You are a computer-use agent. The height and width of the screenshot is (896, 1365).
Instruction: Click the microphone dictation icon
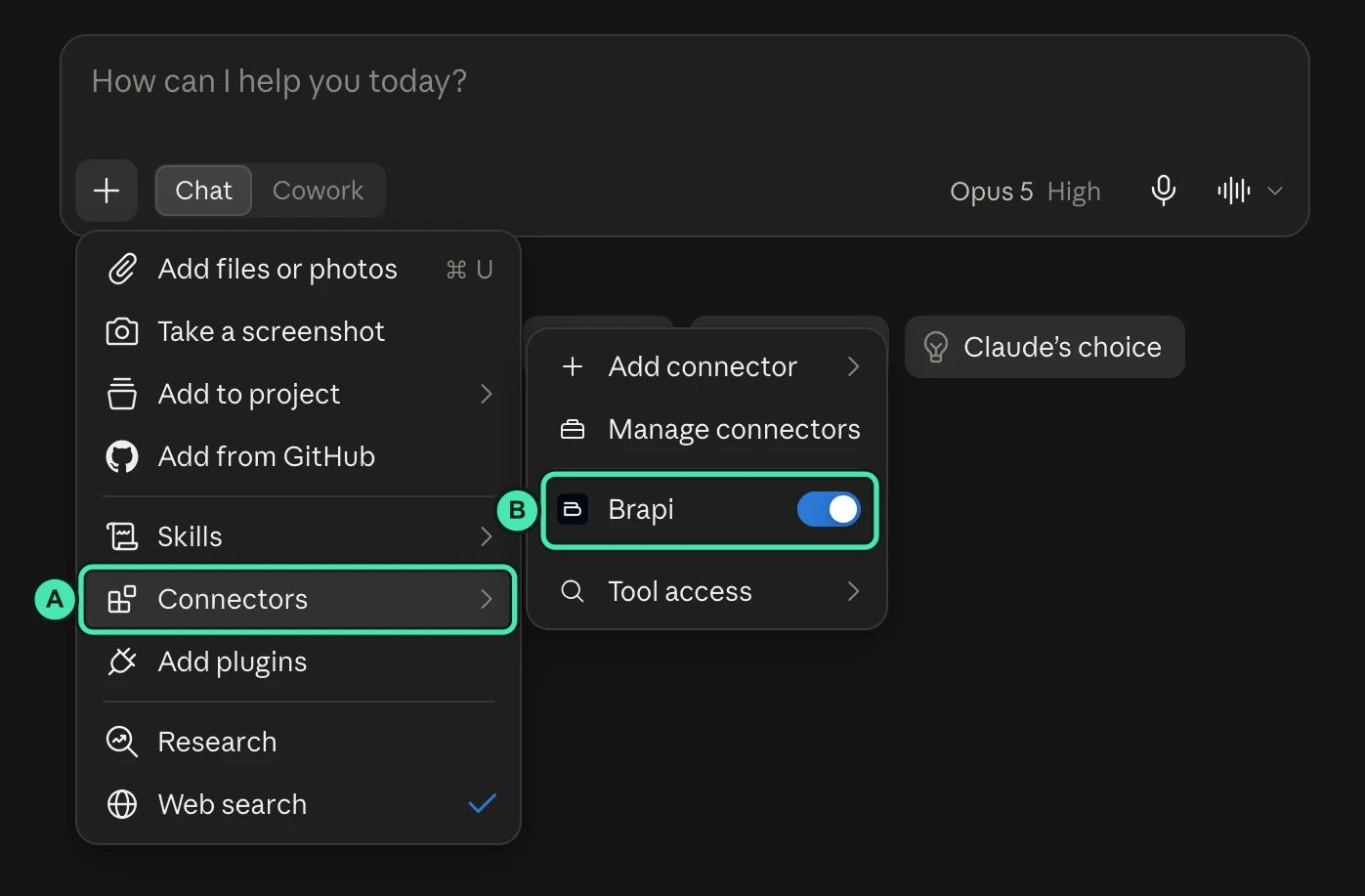click(x=1163, y=191)
